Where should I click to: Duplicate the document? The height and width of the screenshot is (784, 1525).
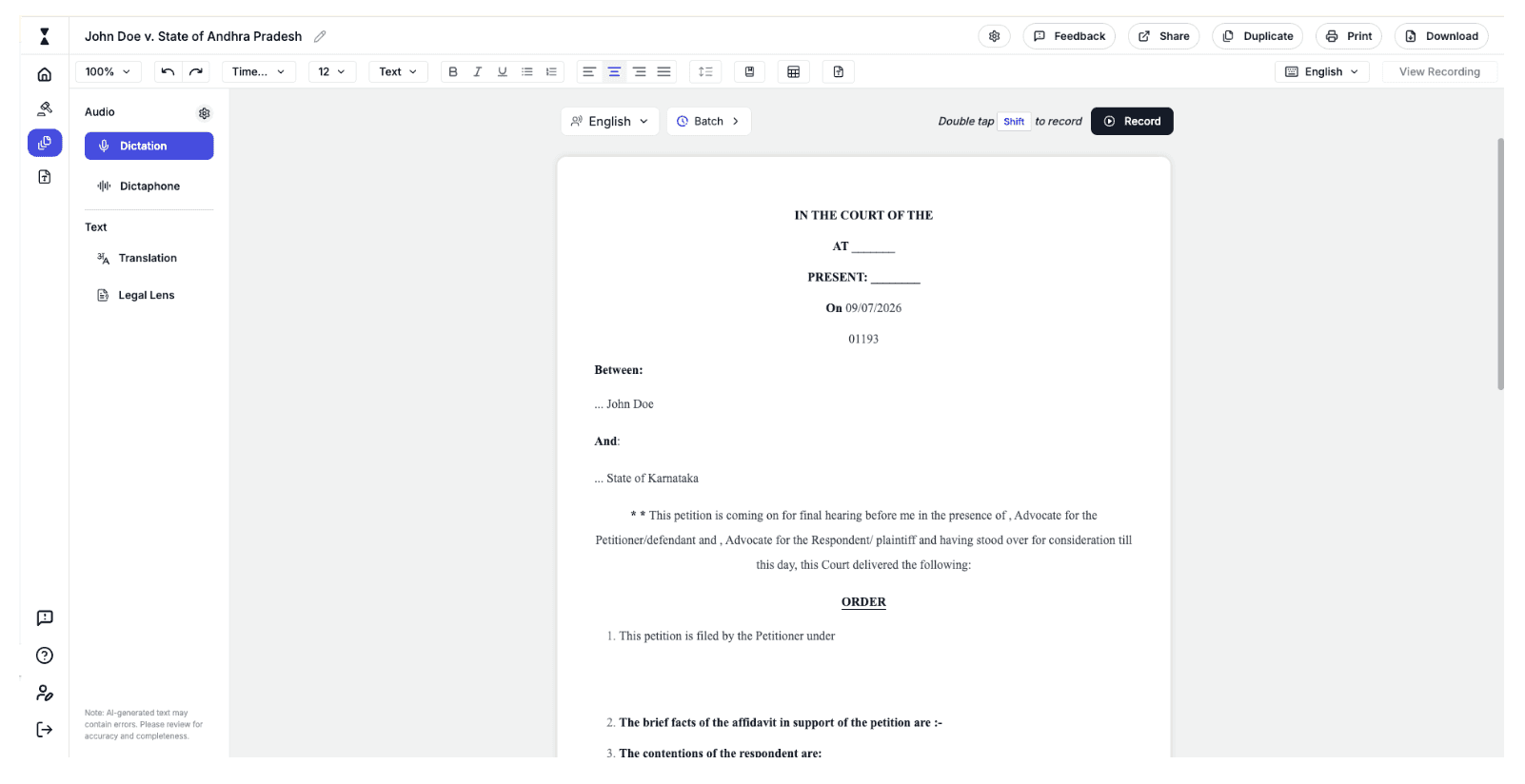pyautogui.click(x=1258, y=36)
